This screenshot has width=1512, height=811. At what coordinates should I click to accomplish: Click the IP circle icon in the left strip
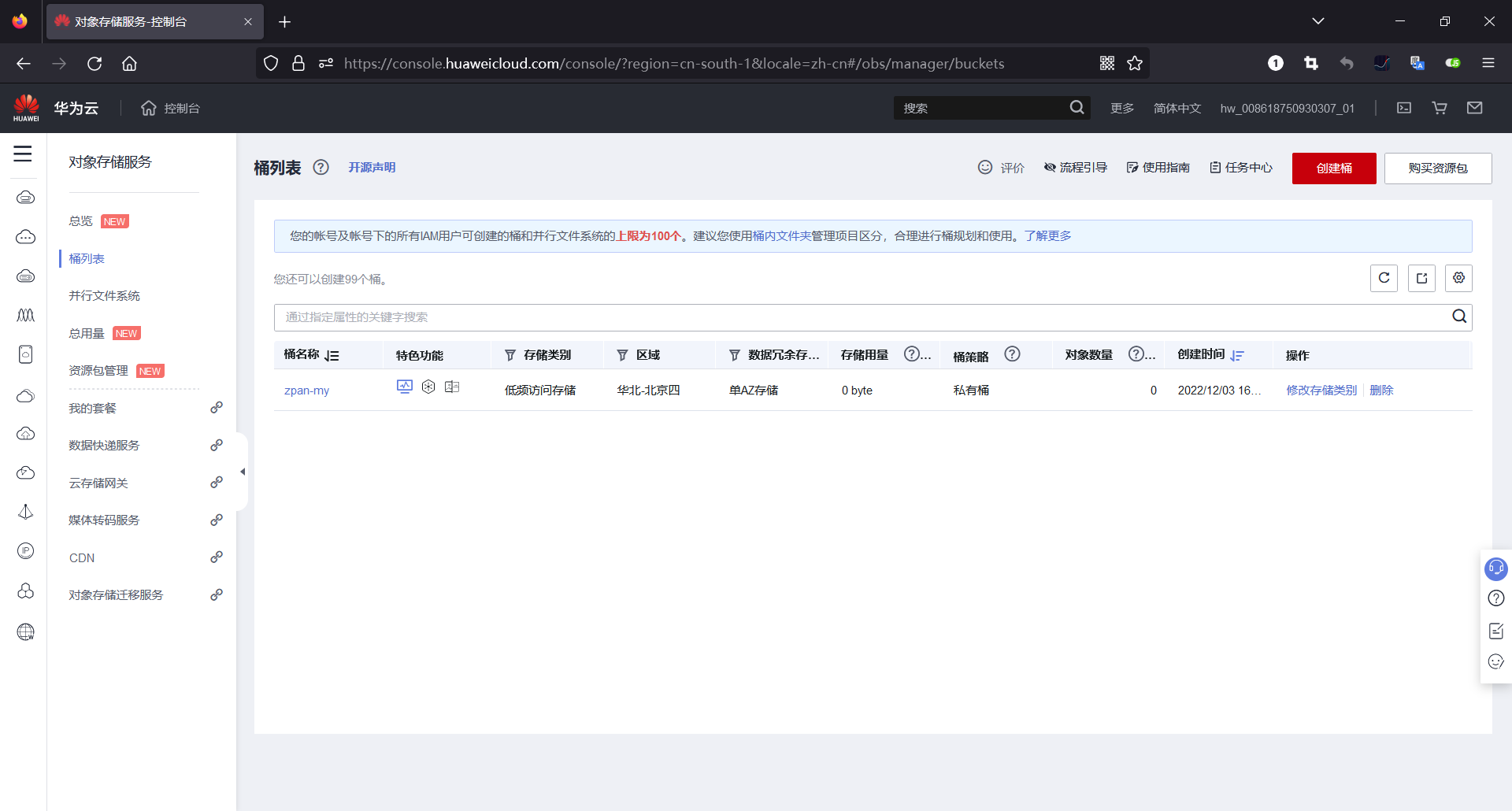[x=26, y=550]
